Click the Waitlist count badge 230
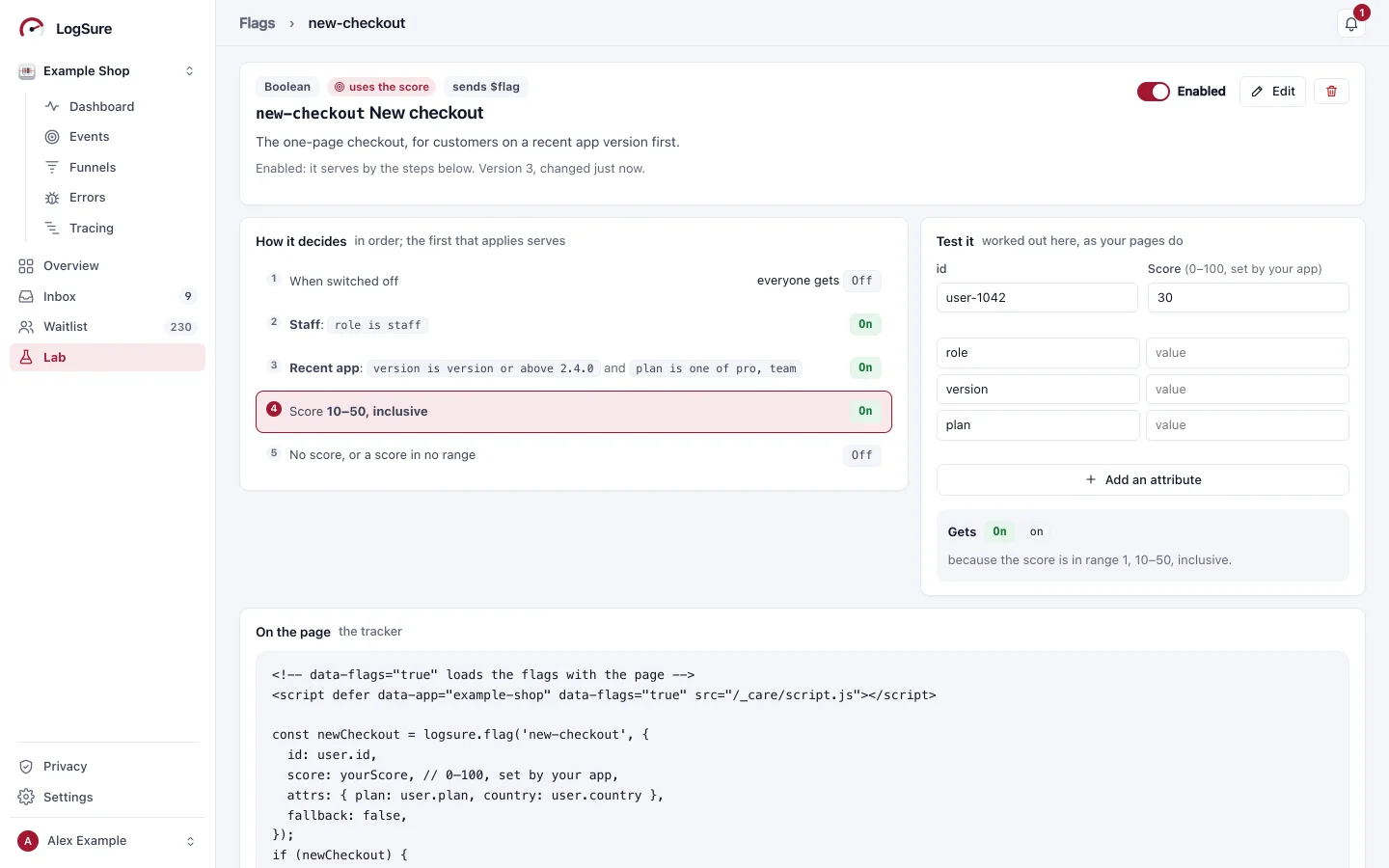Image resolution: width=1389 pixels, height=868 pixels. 181,327
